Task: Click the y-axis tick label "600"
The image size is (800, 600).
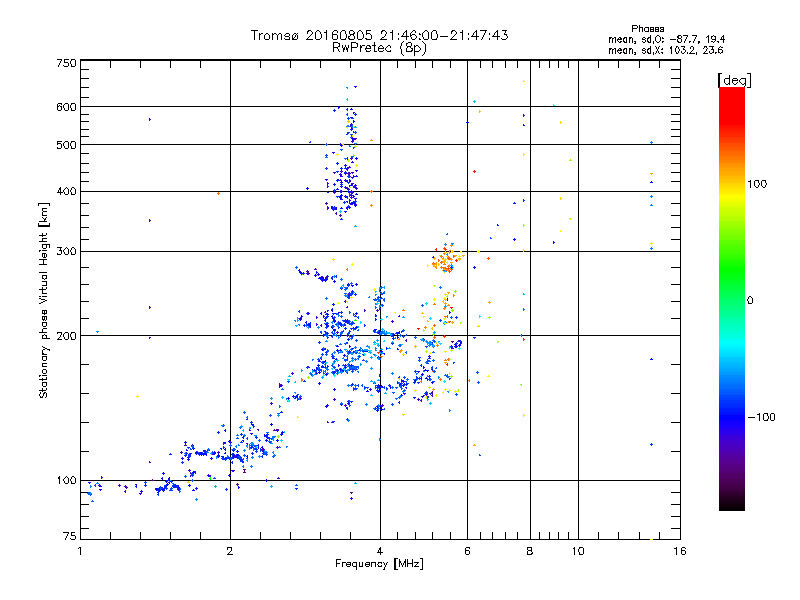Action: pyautogui.click(x=66, y=107)
